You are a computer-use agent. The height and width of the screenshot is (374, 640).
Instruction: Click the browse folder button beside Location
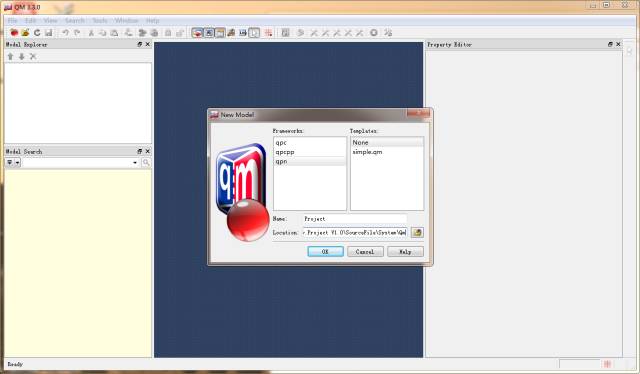[x=417, y=232]
